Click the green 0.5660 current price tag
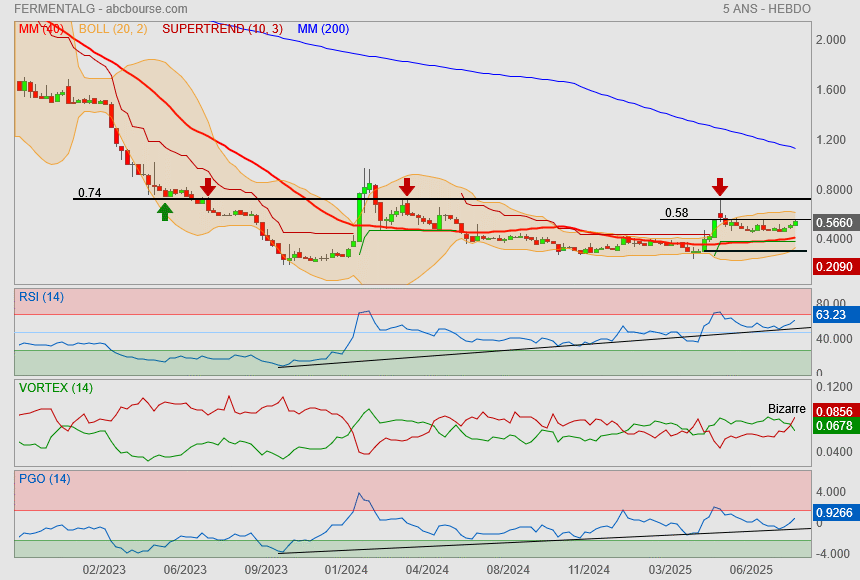Viewport: 860px width, 580px height. [834, 223]
